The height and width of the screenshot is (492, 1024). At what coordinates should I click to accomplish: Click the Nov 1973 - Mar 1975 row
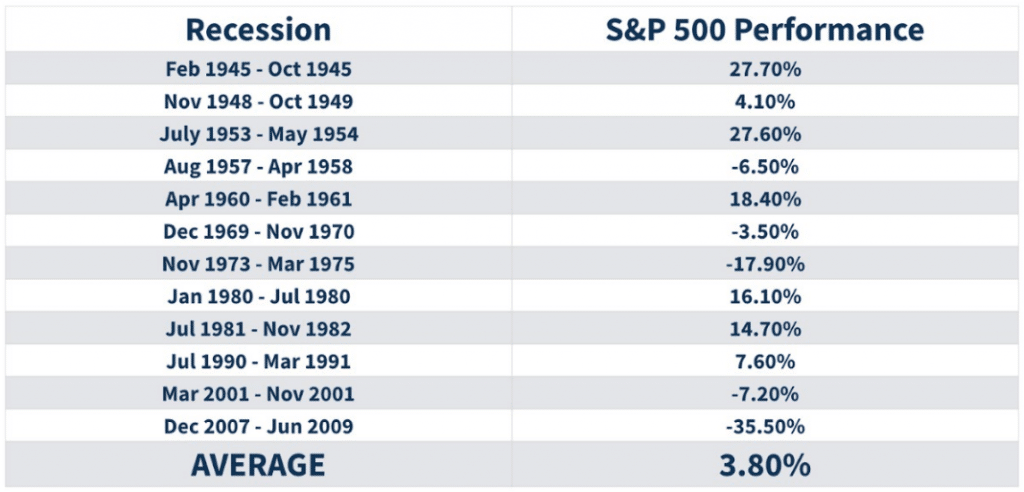click(x=258, y=264)
